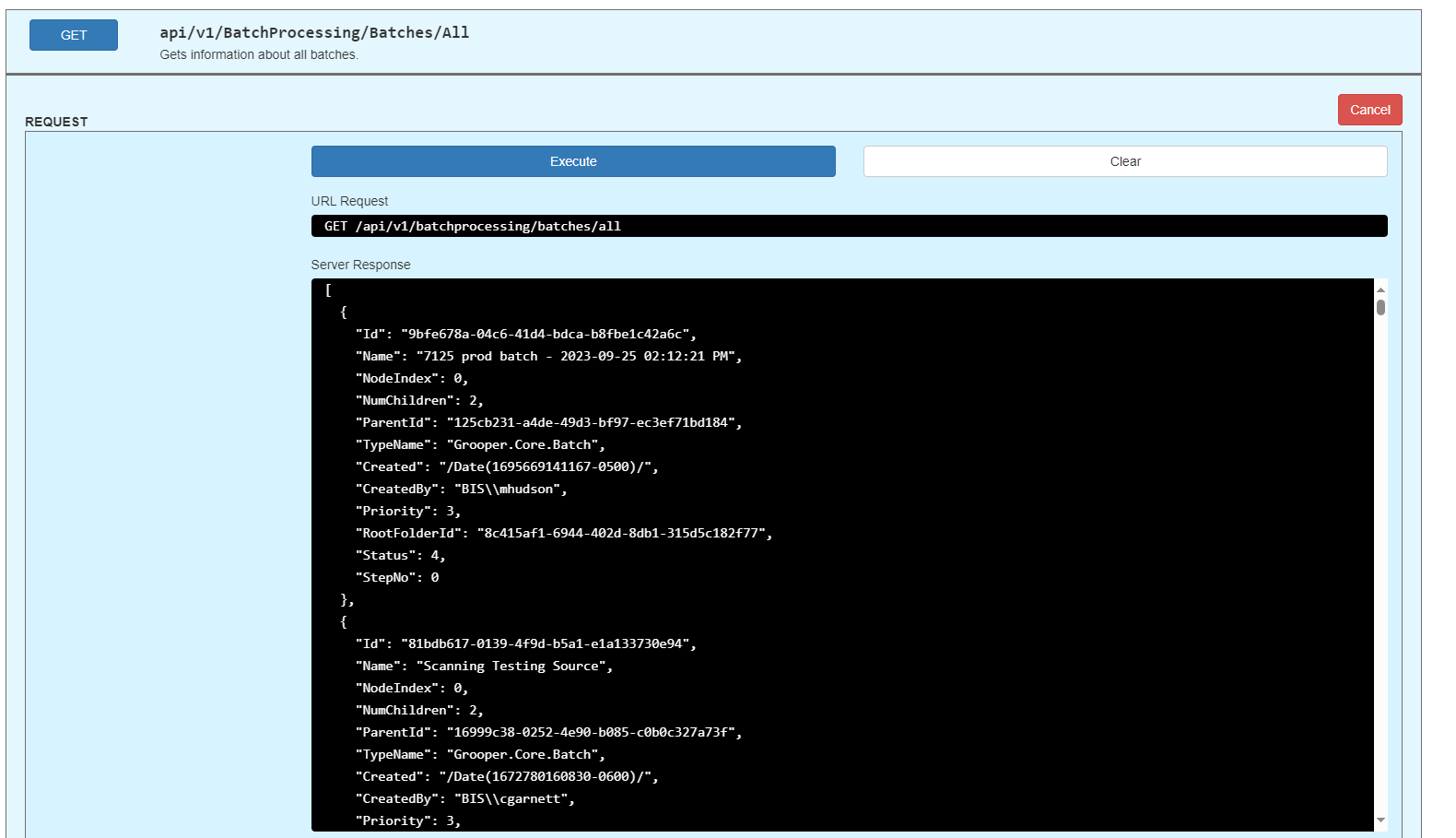
Task: Click the Id value 9bfe678a in response
Action: point(548,334)
